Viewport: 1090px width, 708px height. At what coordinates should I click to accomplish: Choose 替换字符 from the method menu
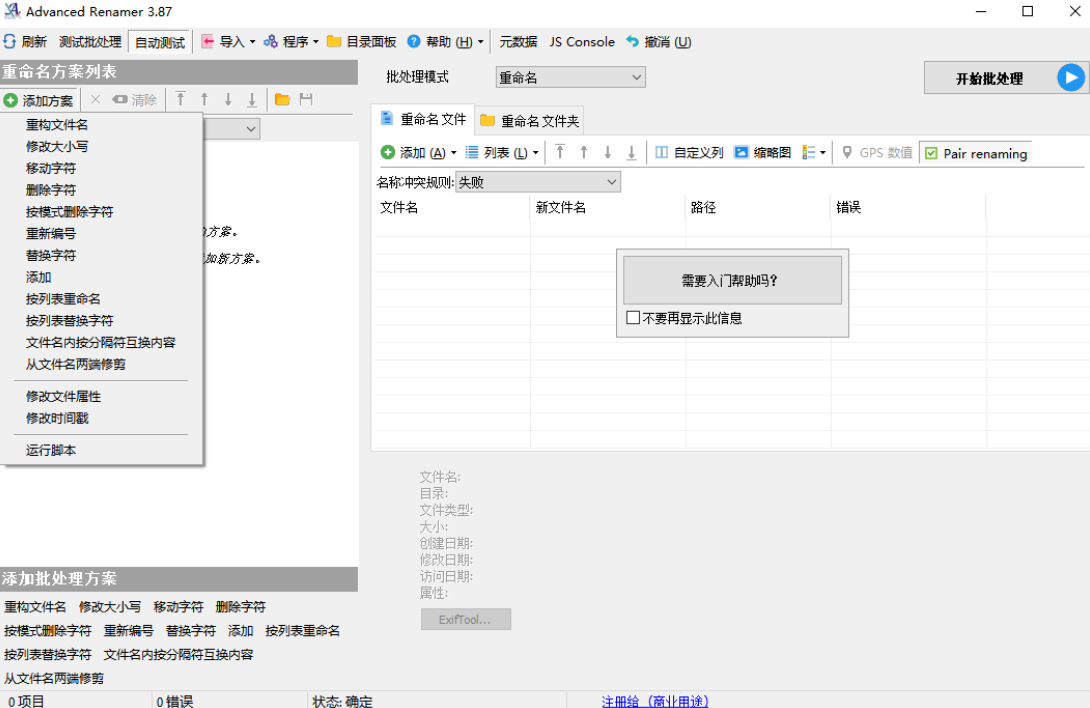click(51, 255)
